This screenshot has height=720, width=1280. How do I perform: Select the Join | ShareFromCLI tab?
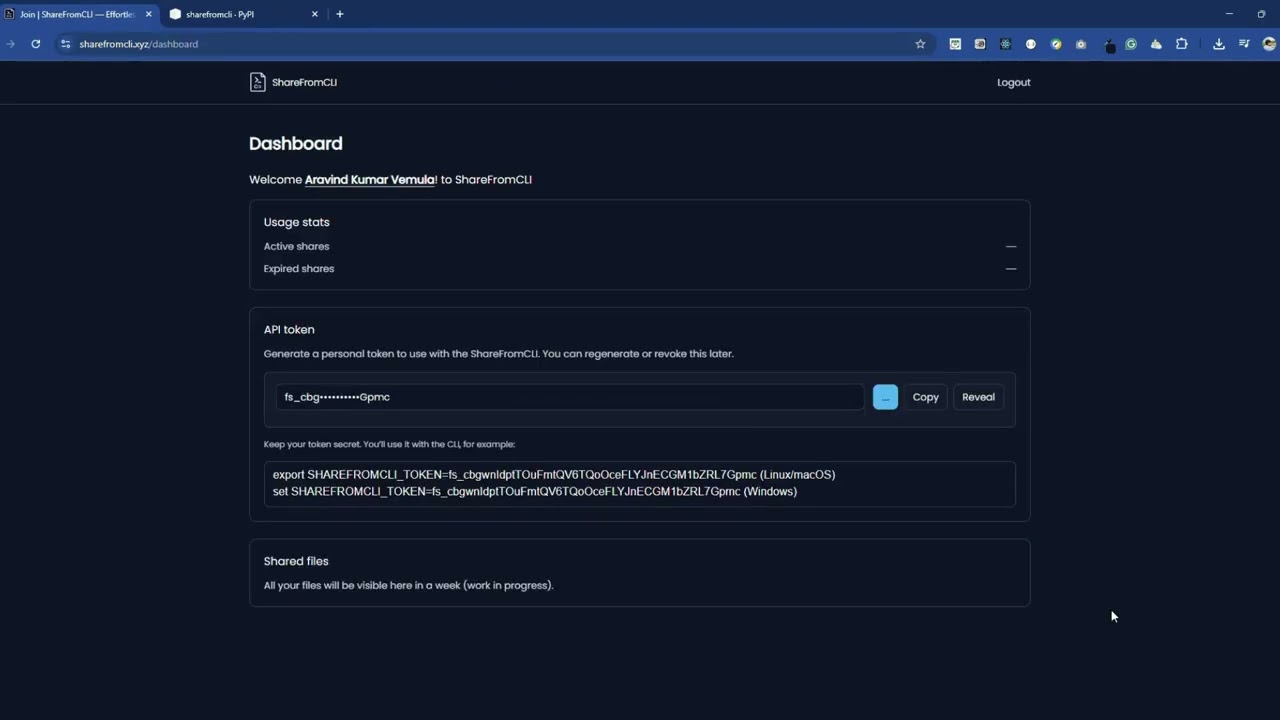pyautogui.click(x=78, y=14)
